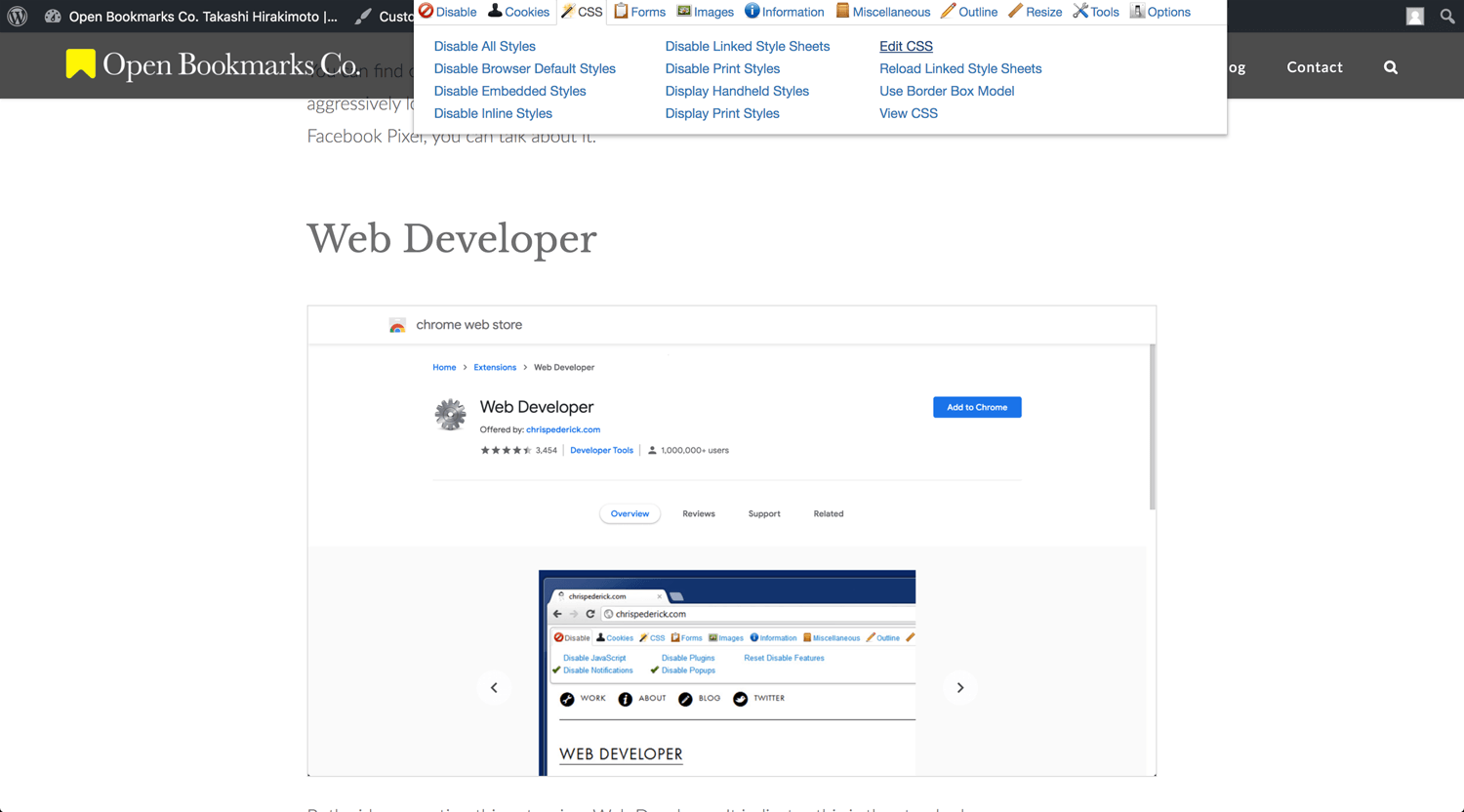1464x812 pixels.
Task: Open the Information toolbar tab
Action: (784, 12)
